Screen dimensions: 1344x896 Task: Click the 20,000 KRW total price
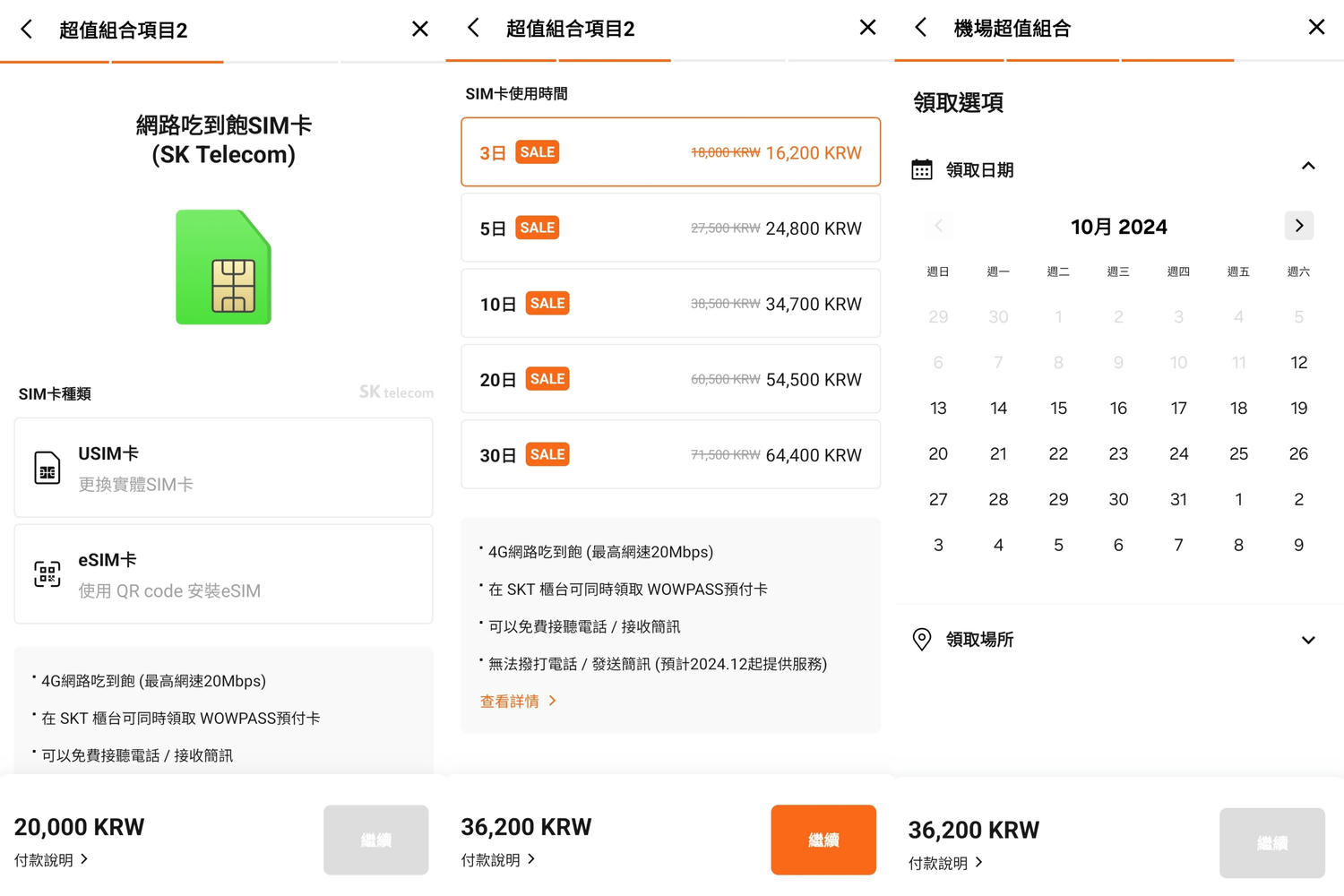coord(79,827)
